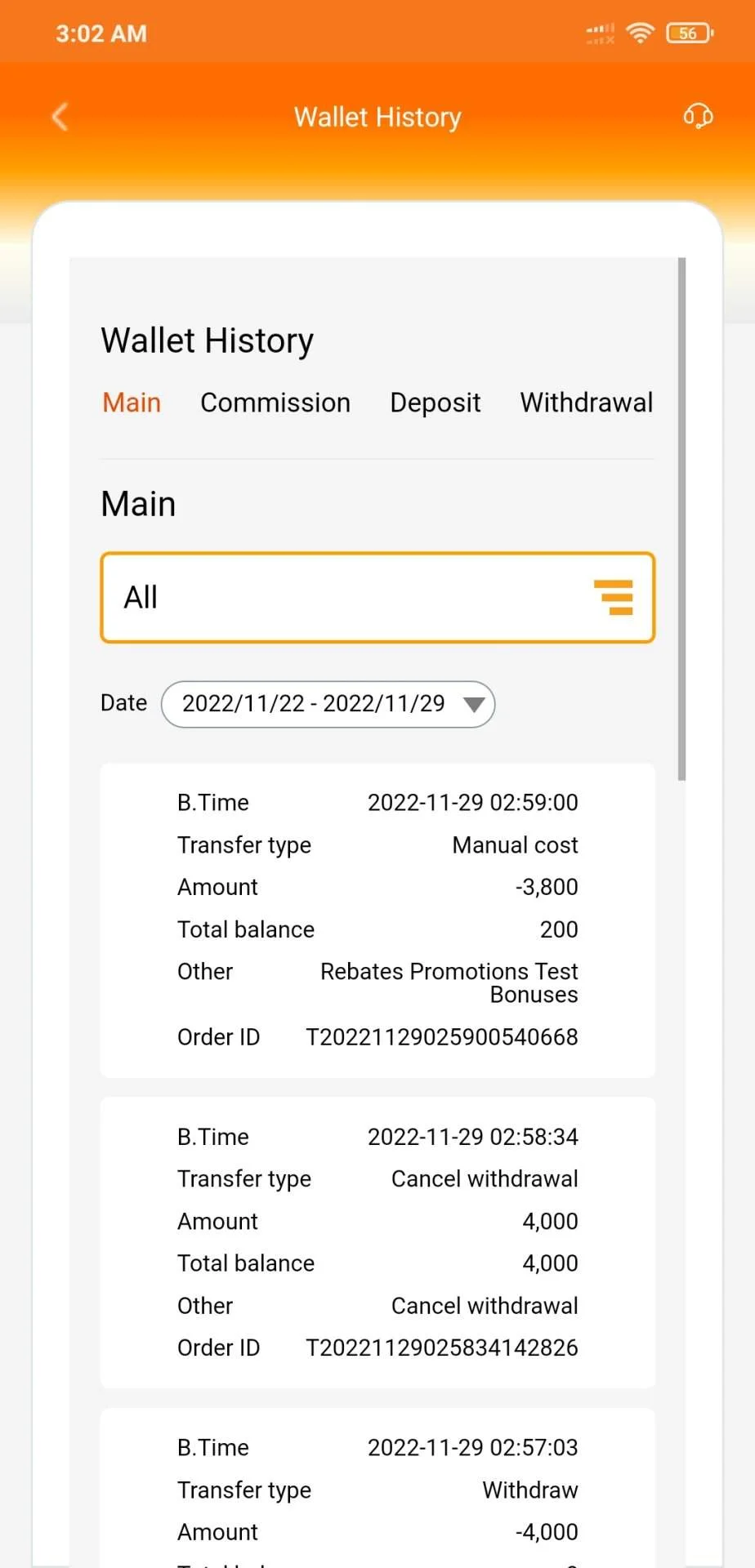755x1568 pixels.
Task: Tap timestamp 2022-11-29 02:57:03
Action: tap(473, 1448)
